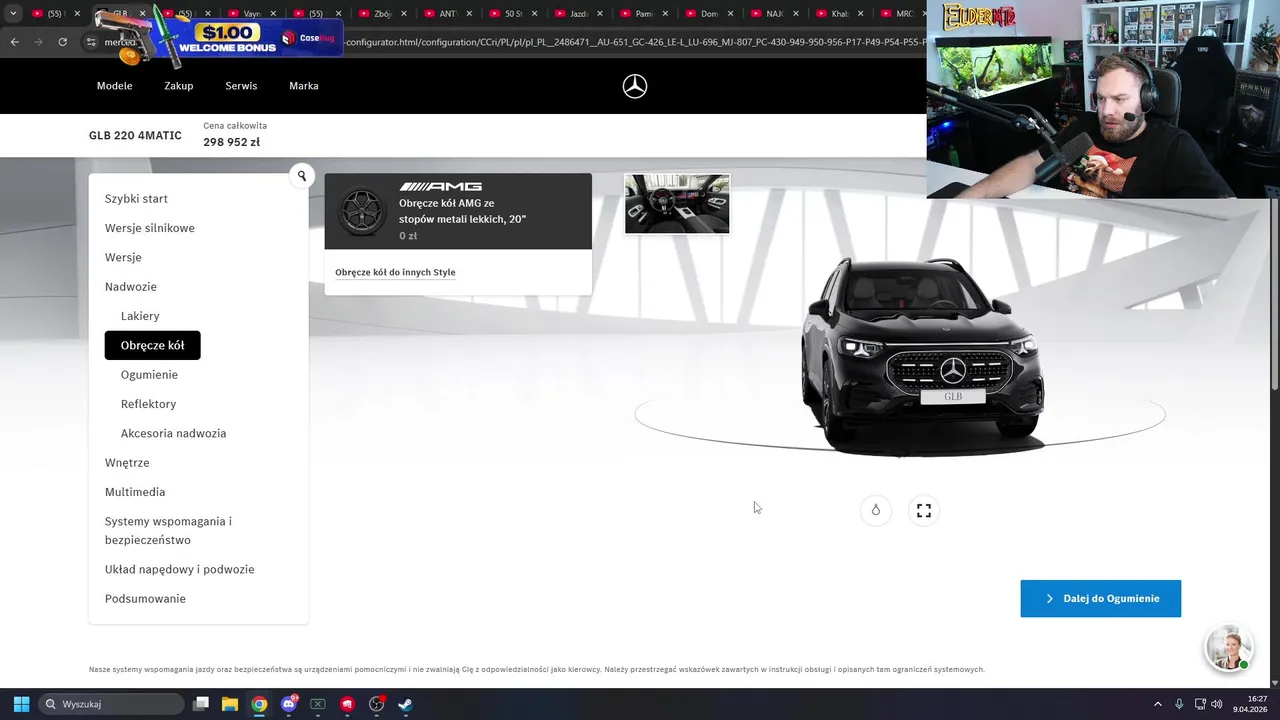
Task: Open Akcesoria nadwozia subsection
Action: tap(173, 433)
